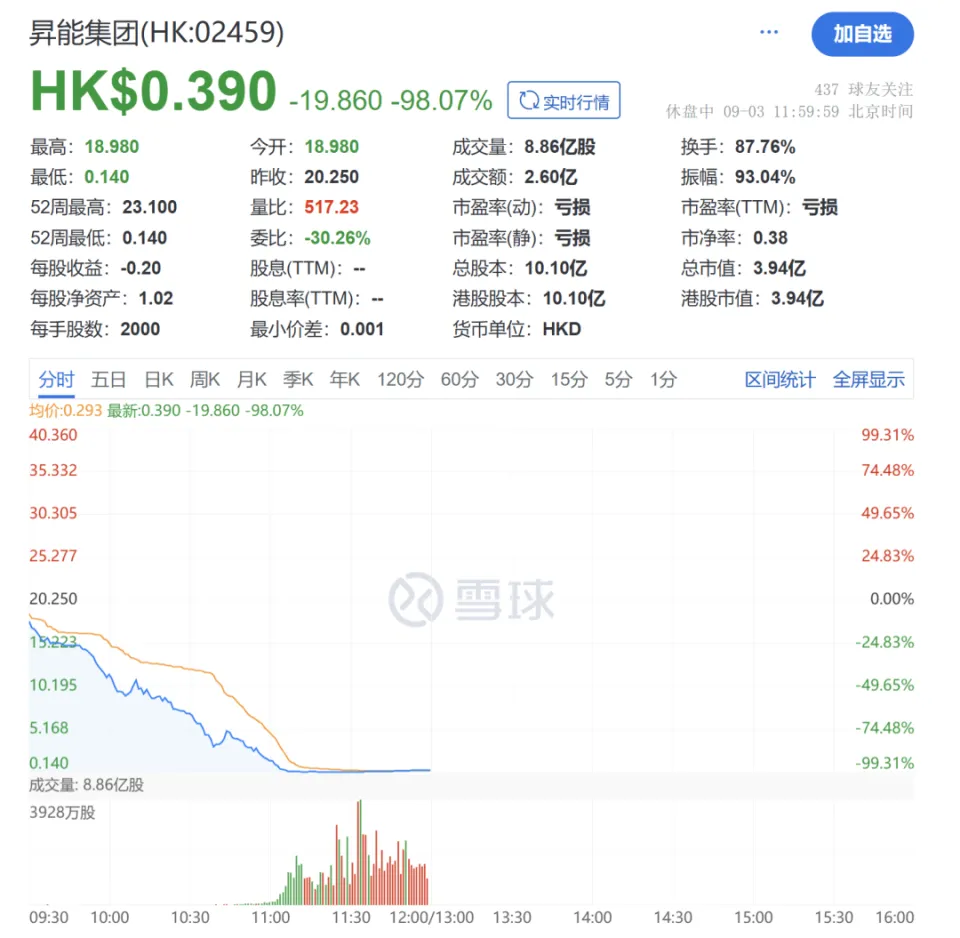Select the 季K quarterly candlestick tab
Screen dimensions: 960x938
[x=298, y=380]
